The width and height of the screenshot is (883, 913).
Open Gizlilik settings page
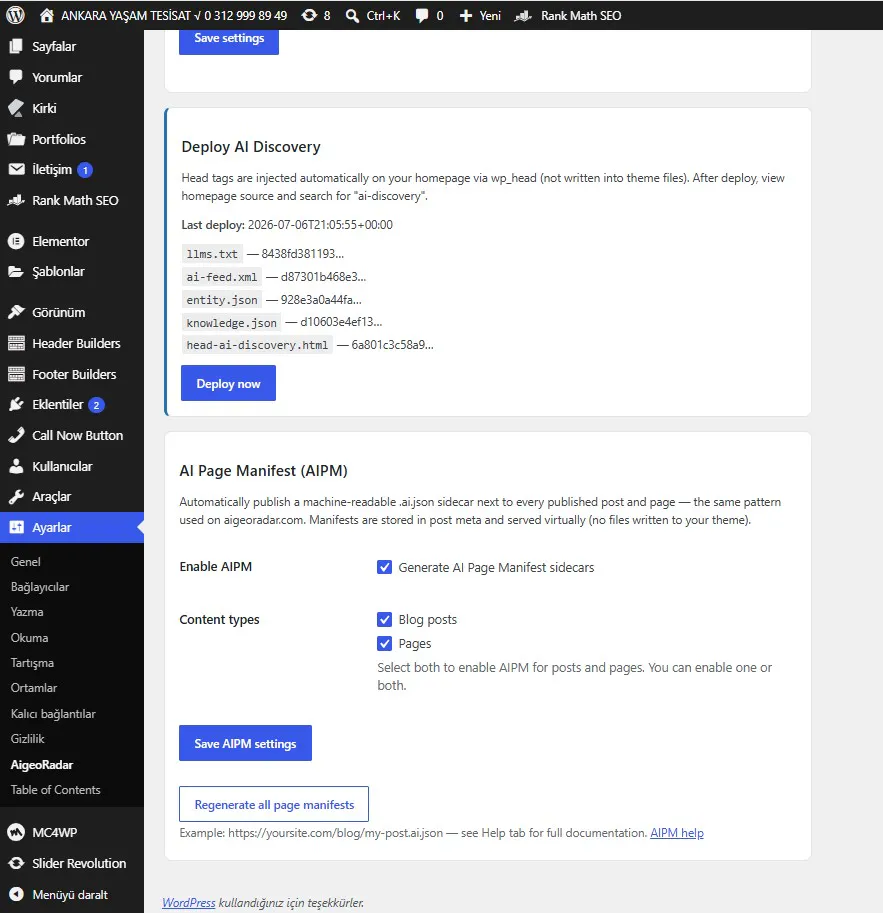pyautogui.click(x=27, y=738)
